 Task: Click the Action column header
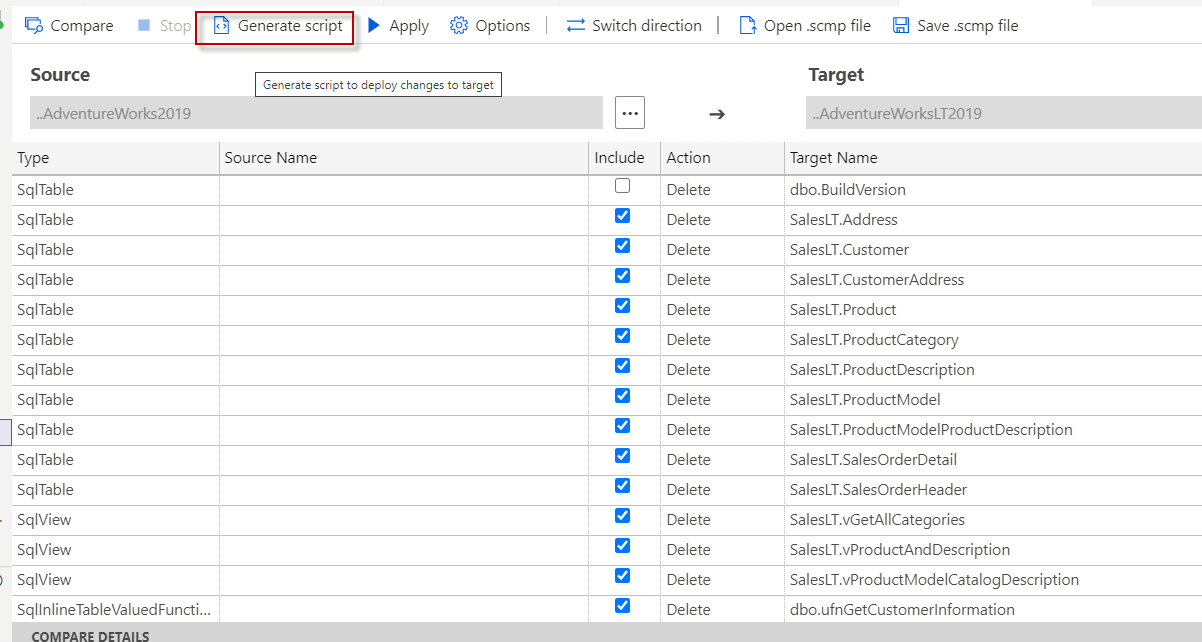point(688,158)
